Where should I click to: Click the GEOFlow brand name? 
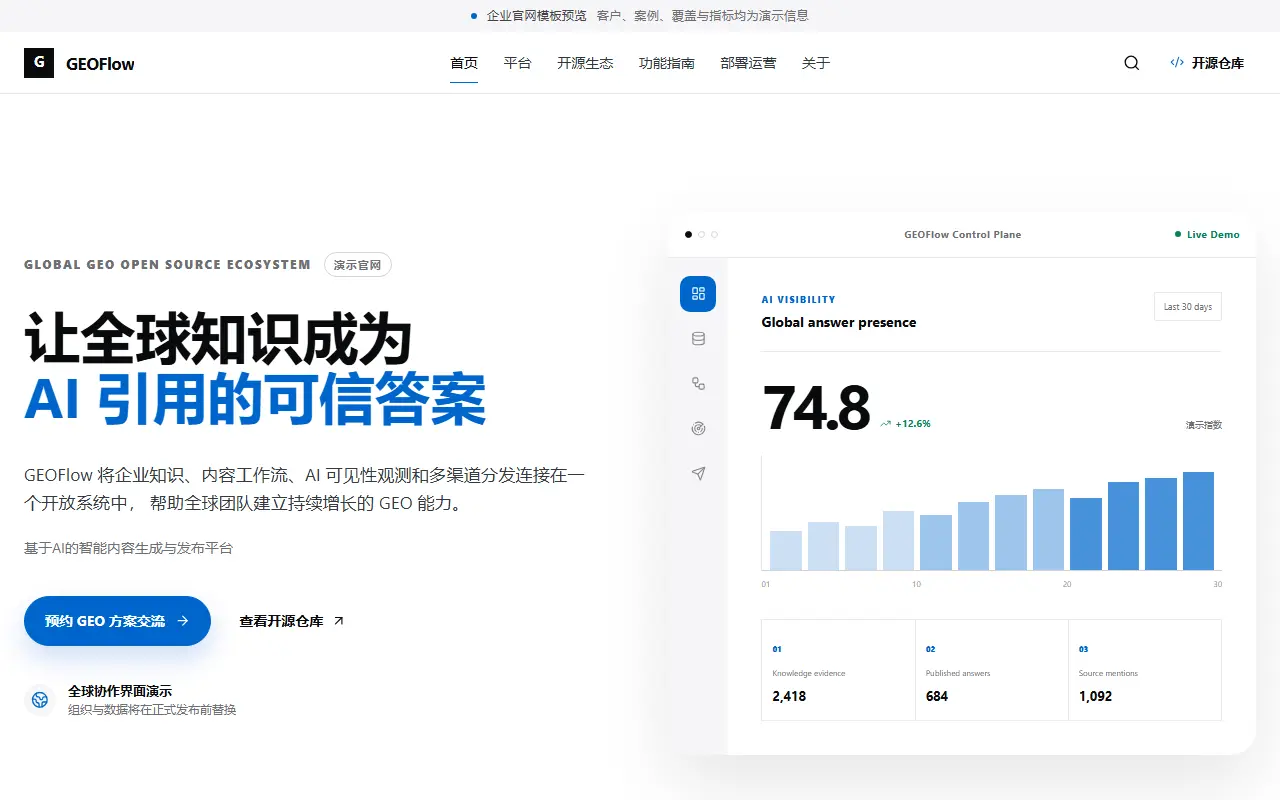click(x=100, y=64)
